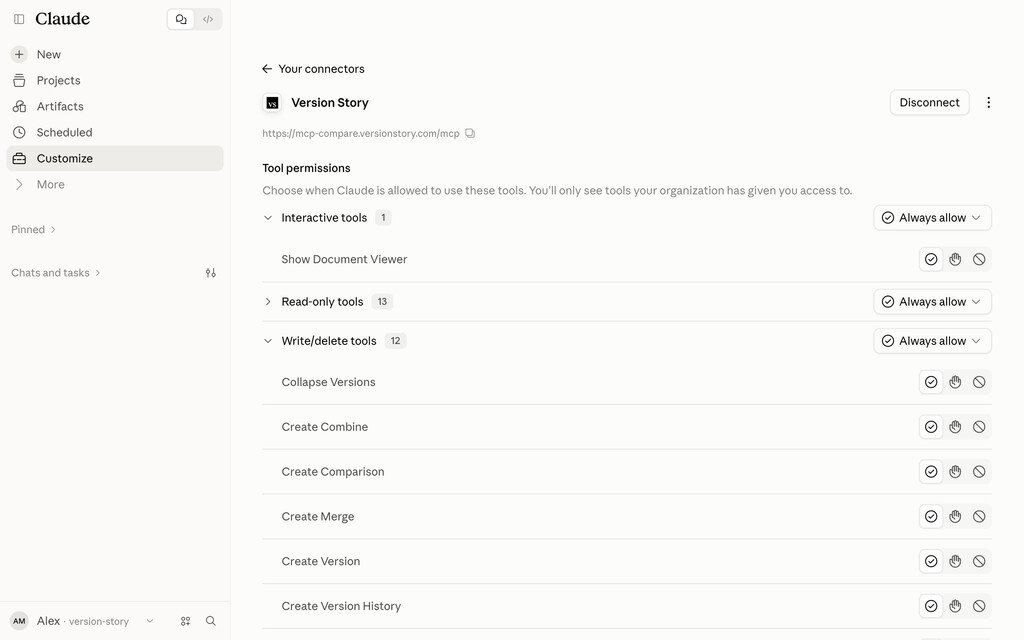Click the mcp-compare.versionstory.com URL text
Viewport: 1024px width, 640px height.
point(360,133)
